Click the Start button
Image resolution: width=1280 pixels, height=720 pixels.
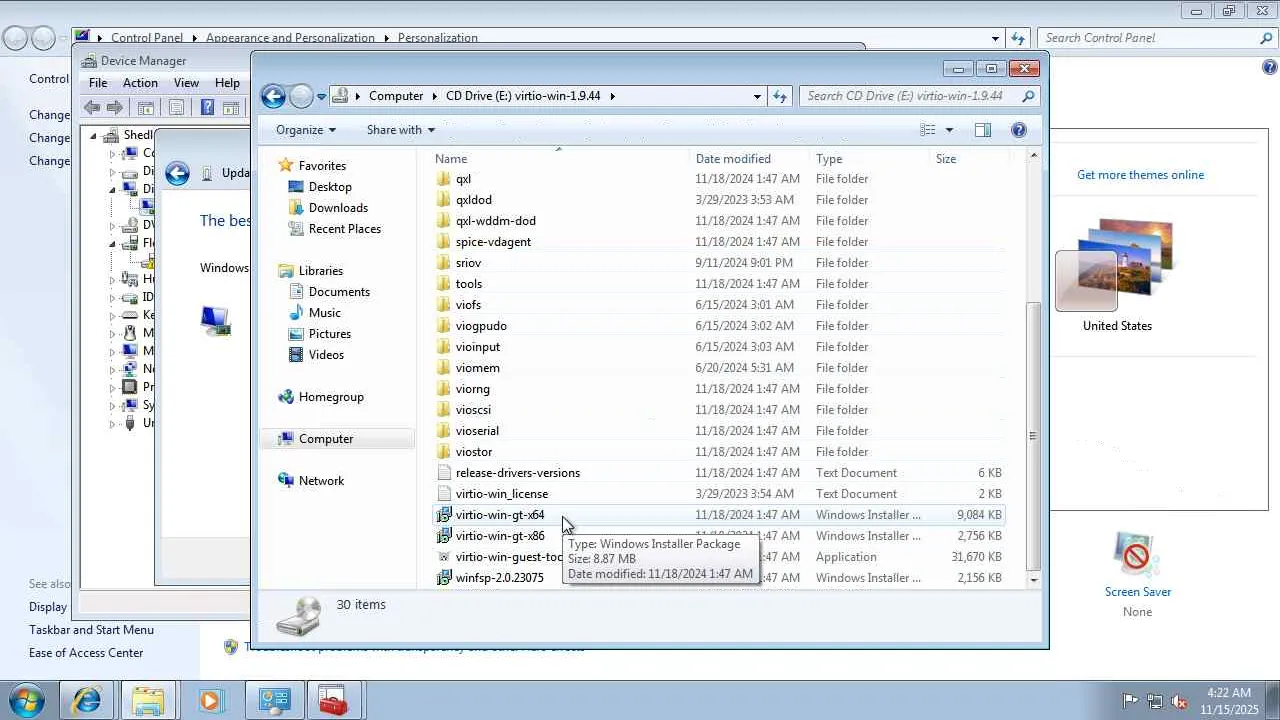(x=26, y=700)
